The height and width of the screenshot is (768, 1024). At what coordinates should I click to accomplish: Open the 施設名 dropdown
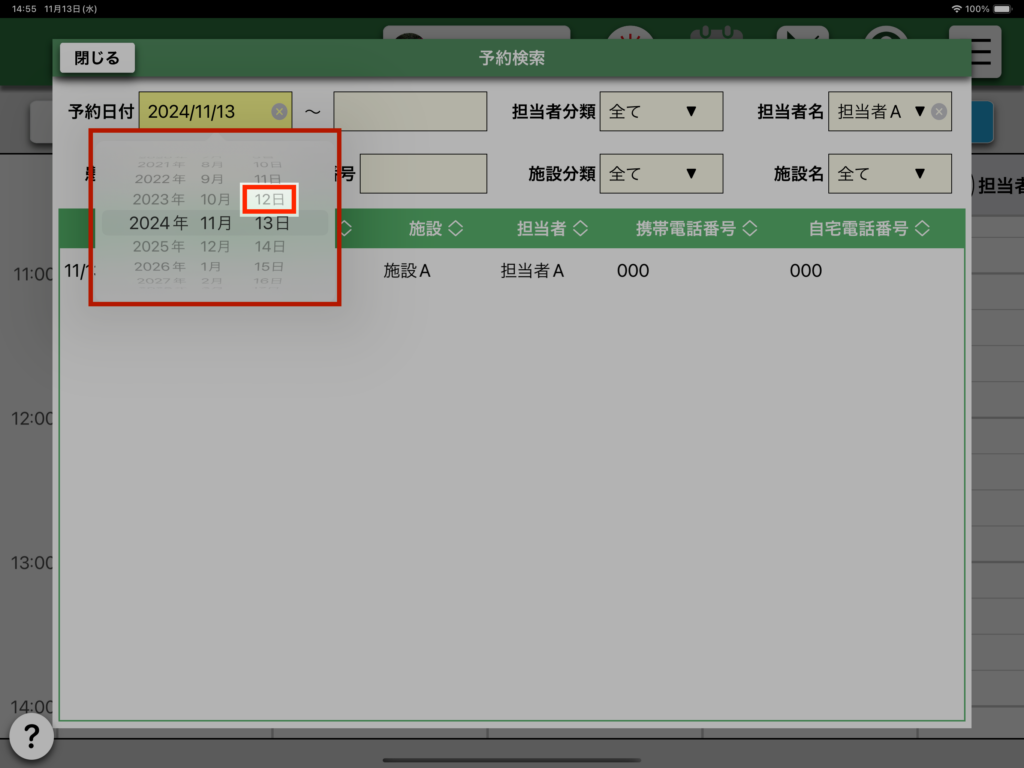890,174
